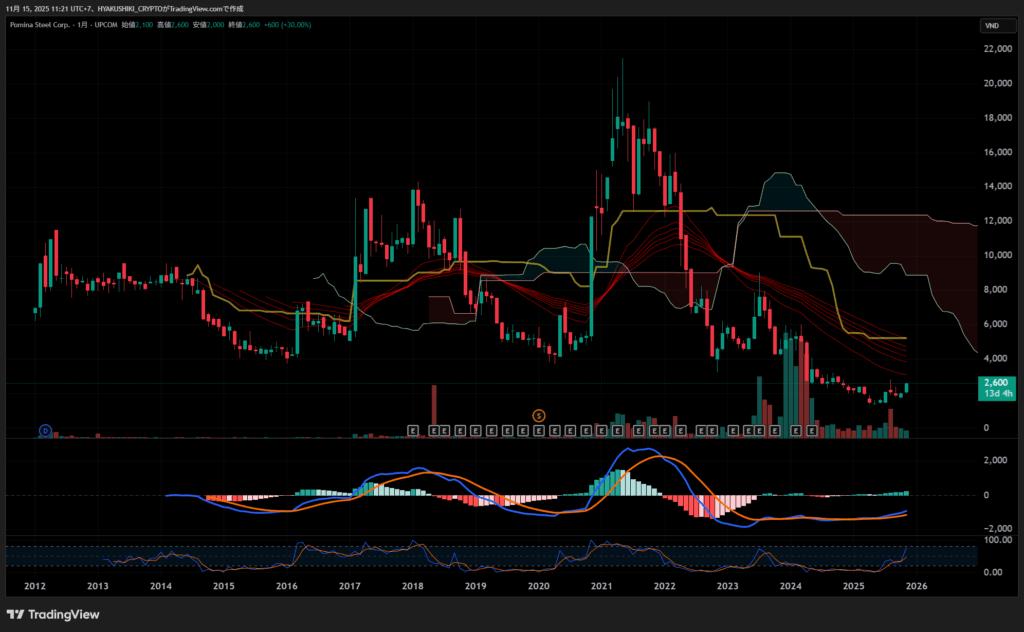Select the +600 (+30.00%) change value

[x=287, y=24]
